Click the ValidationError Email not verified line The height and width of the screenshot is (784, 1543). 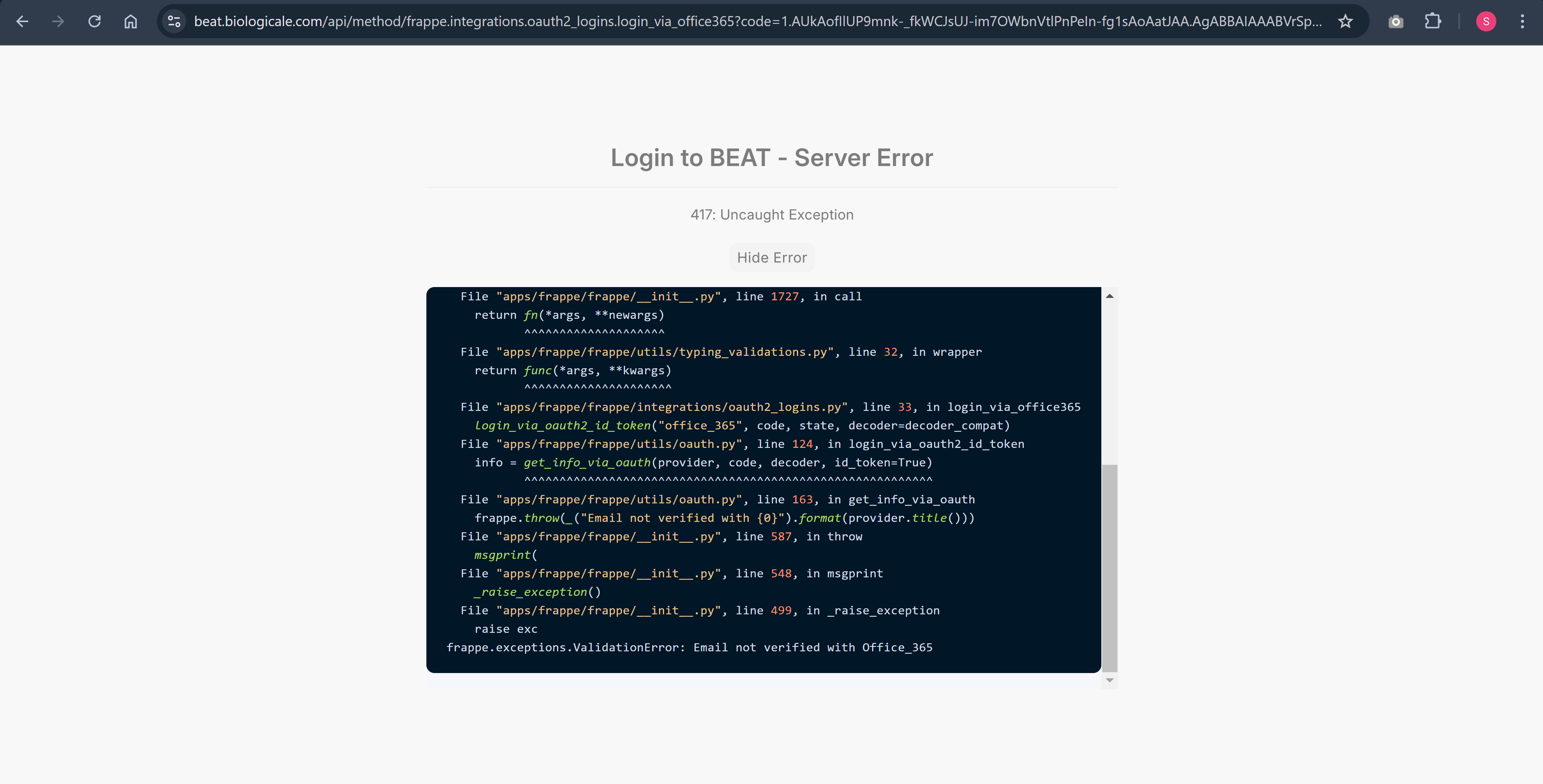click(x=689, y=647)
